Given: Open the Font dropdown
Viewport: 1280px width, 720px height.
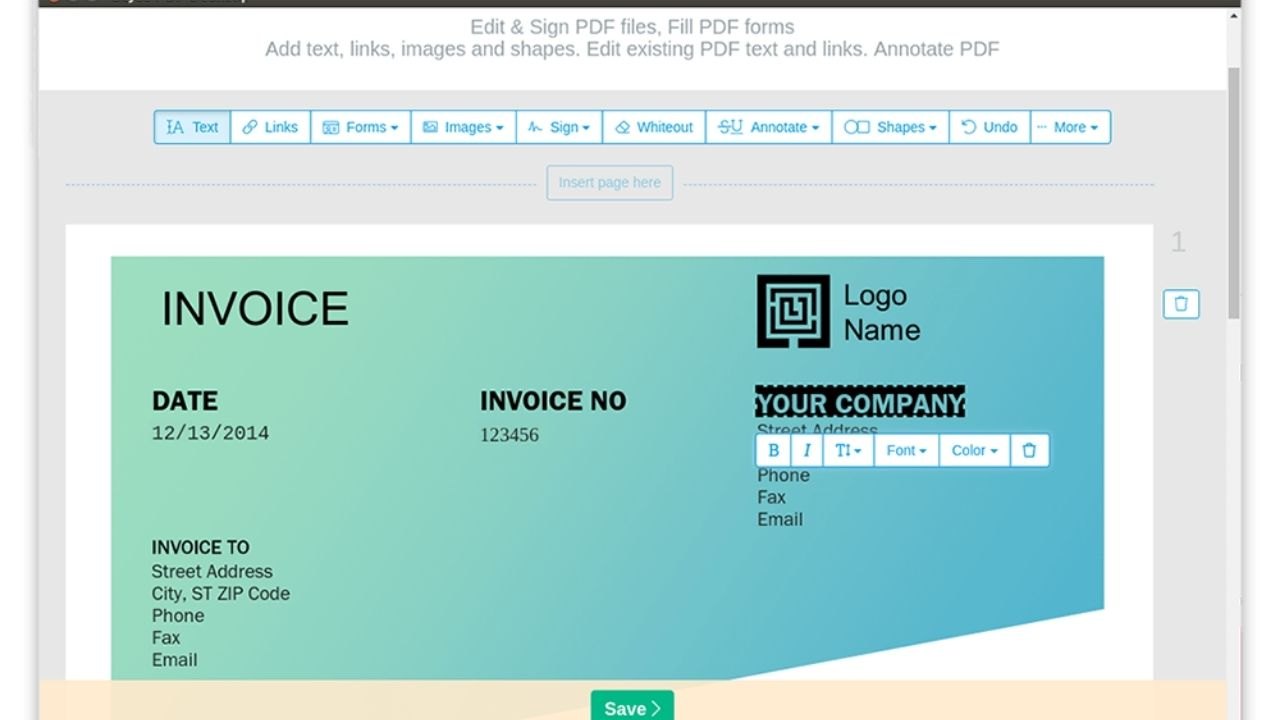Looking at the screenshot, I should pos(906,450).
